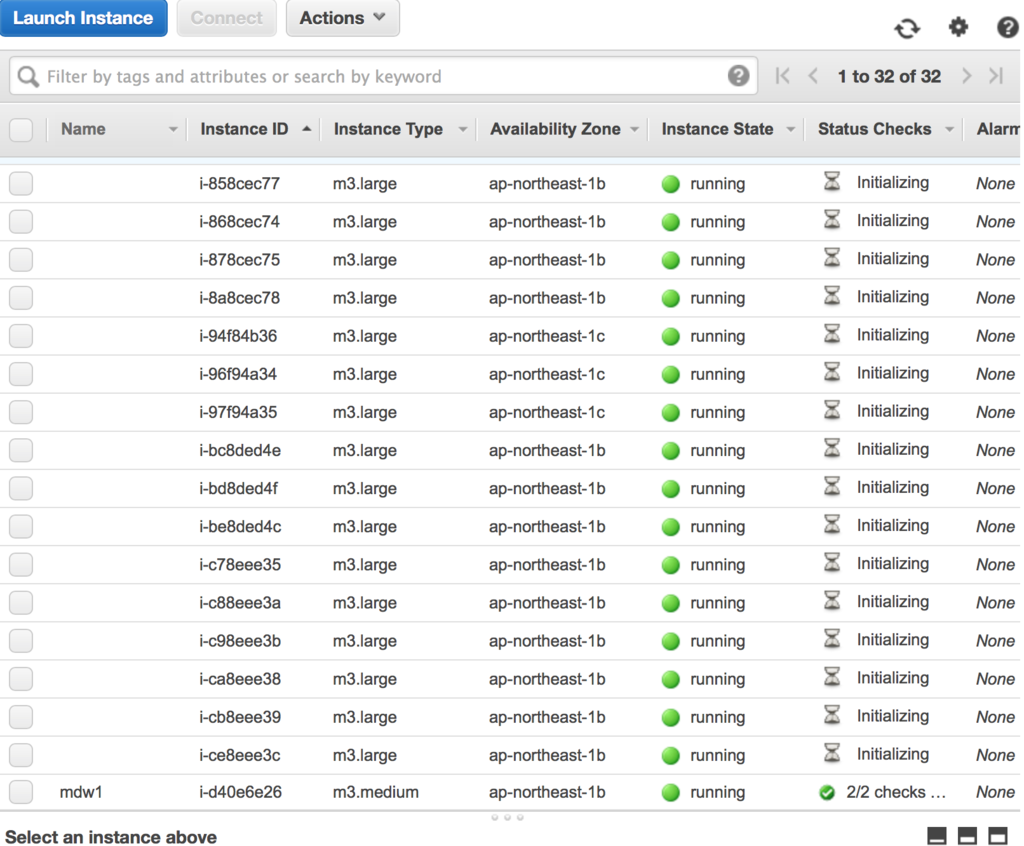Maximize details pane with the last layout icon
Screen dimensions: 1024x846
(x=998, y=836)
